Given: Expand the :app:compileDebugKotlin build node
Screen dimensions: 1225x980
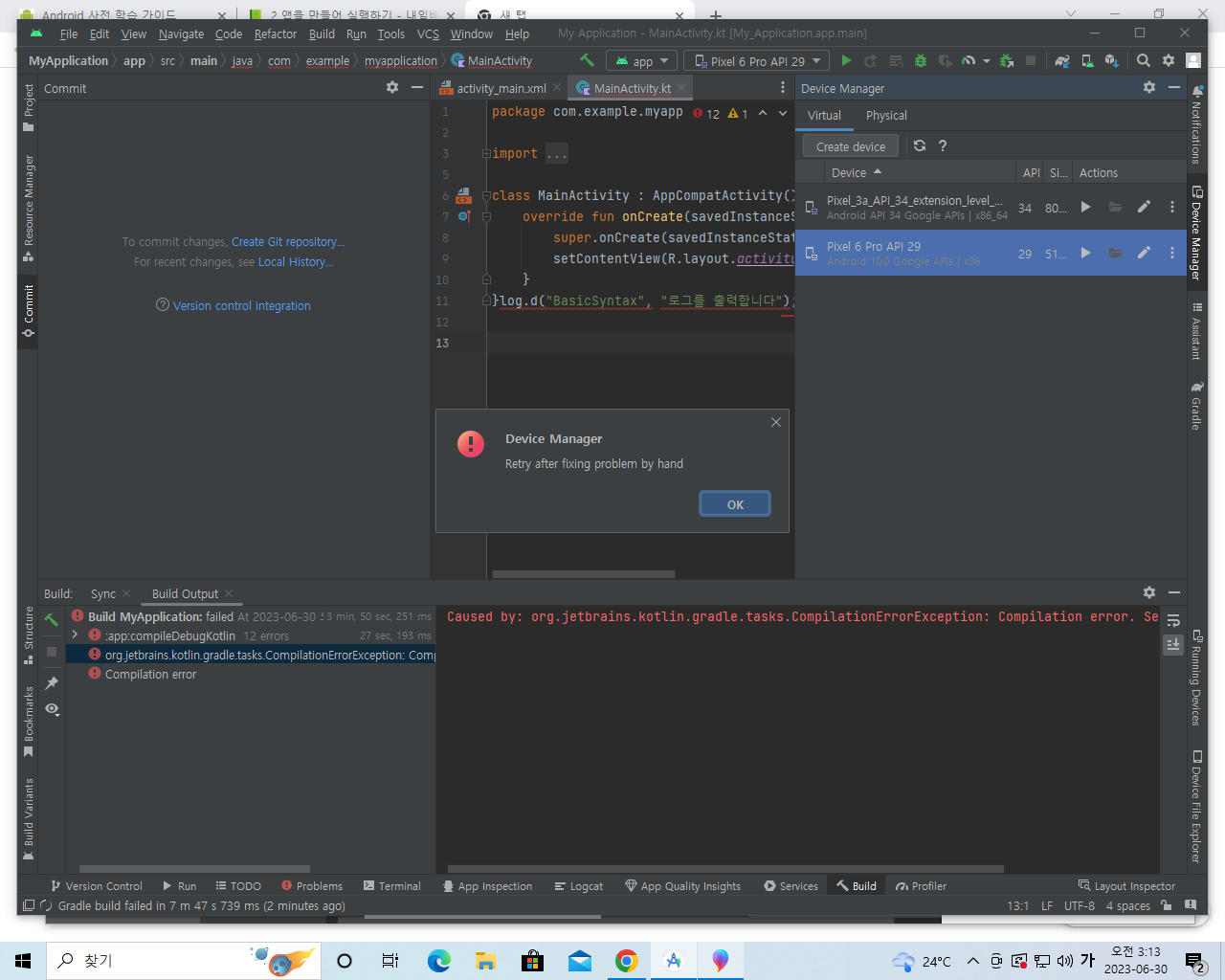Looking at the screenshot, I should [75, 635].
